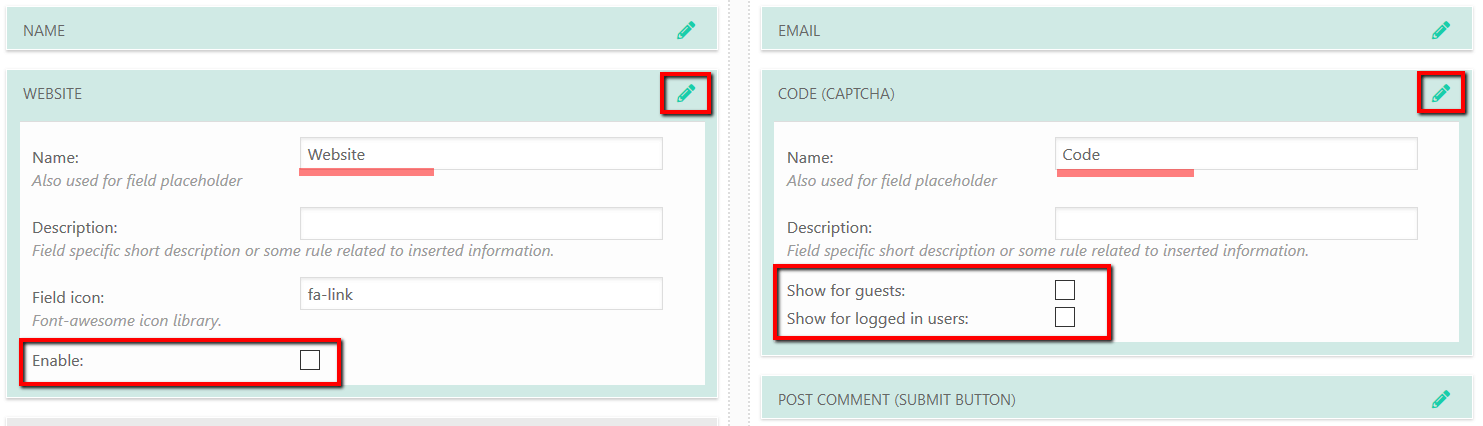
Task: Expand the POST COMMENT (SUBMIT BUTTON) section
Action: coord(1050,400)
